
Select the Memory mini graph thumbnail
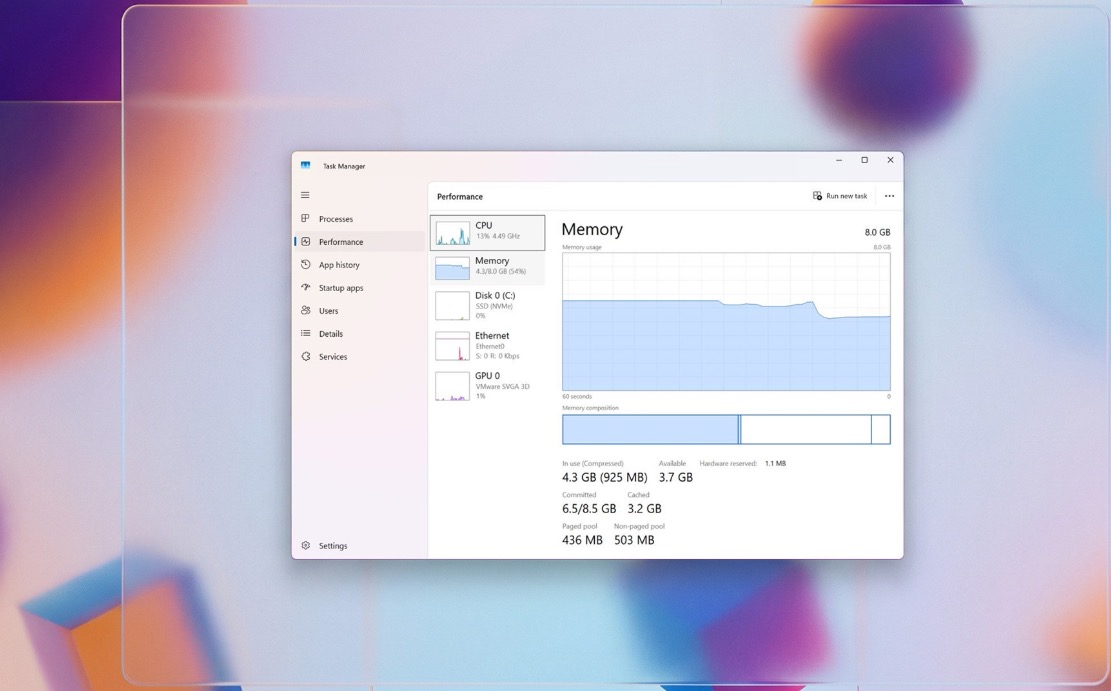pyautogui.click(x=452, y=268)
